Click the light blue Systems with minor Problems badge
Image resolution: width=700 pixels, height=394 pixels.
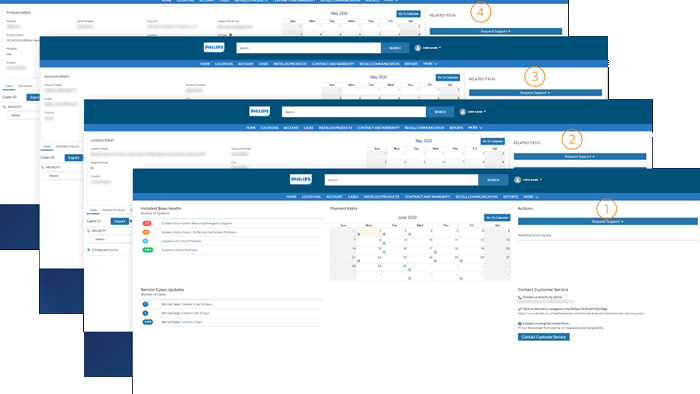click(145, 241)
